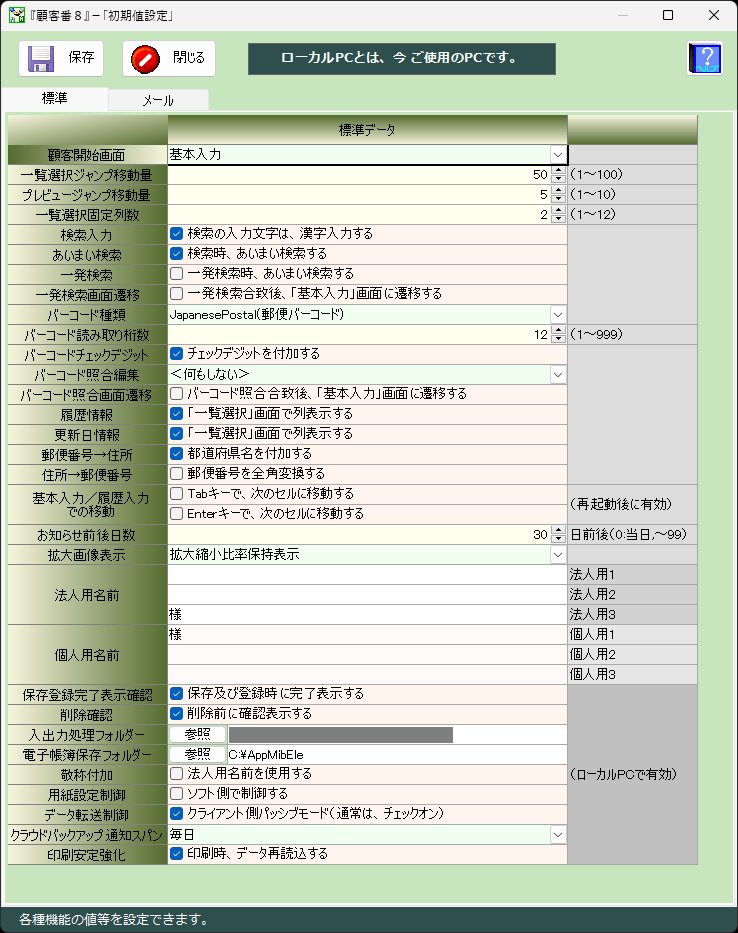Click 参照 button for 入出力処理フォルダー
This screenshot has width=738, height=933.
pos(198,734)
